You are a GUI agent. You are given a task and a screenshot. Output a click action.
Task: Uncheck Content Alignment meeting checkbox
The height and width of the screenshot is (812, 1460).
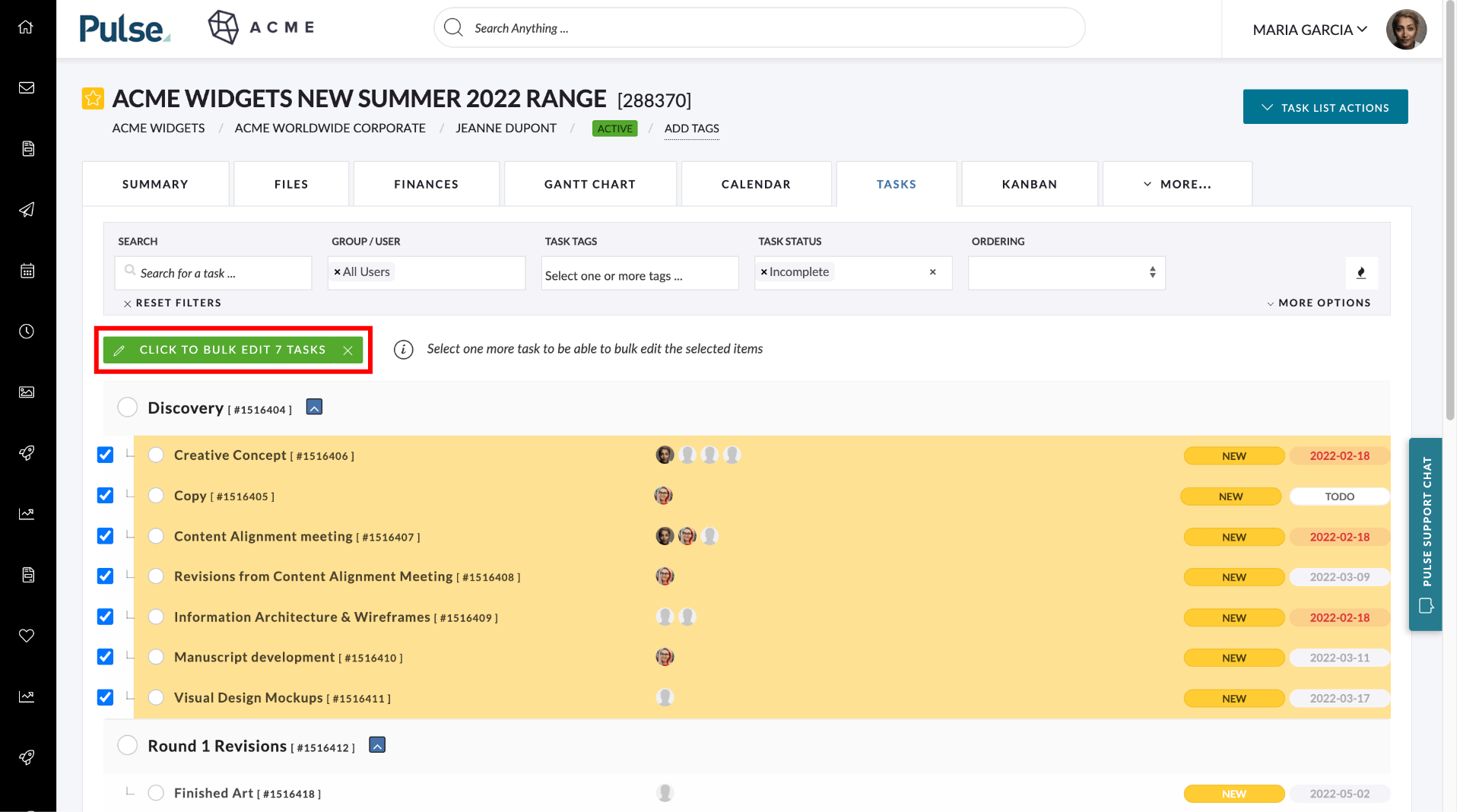[x=105, y=536]
